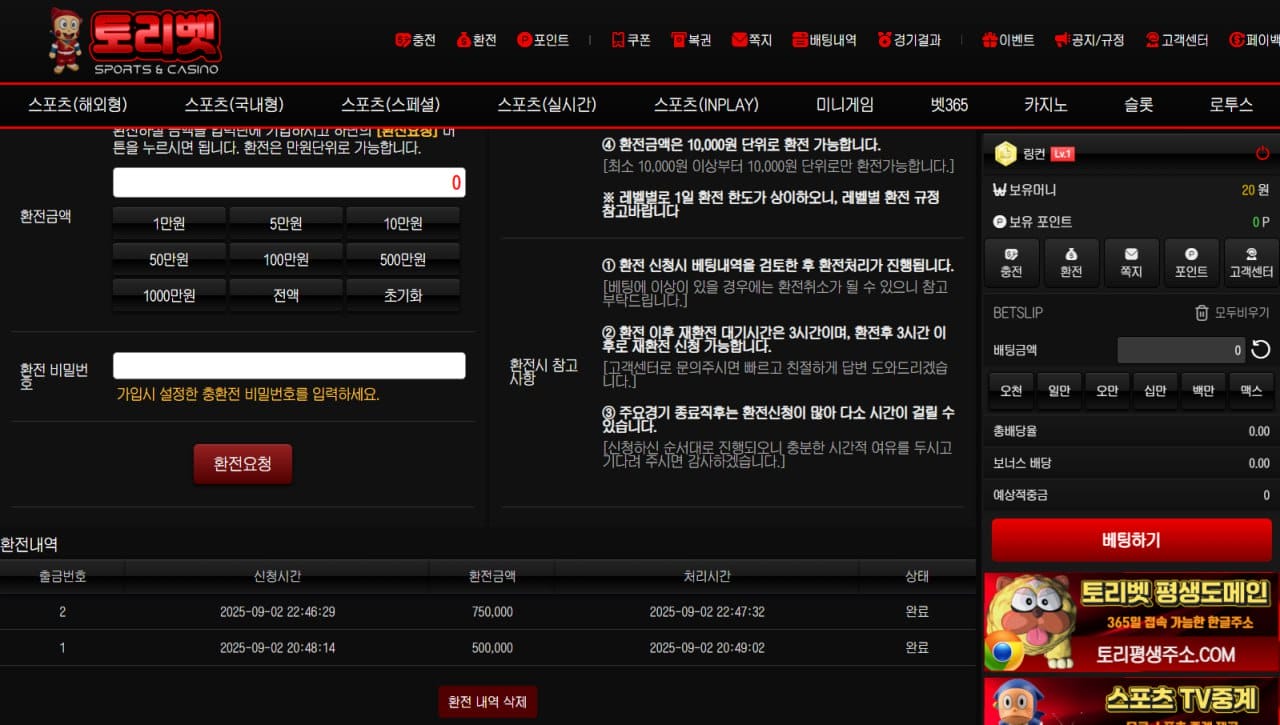Image resolution: width=1280 pixels, height=725 pixels.
Task: Open 베팅내역 from the top header
Action: tap(824, 40)
